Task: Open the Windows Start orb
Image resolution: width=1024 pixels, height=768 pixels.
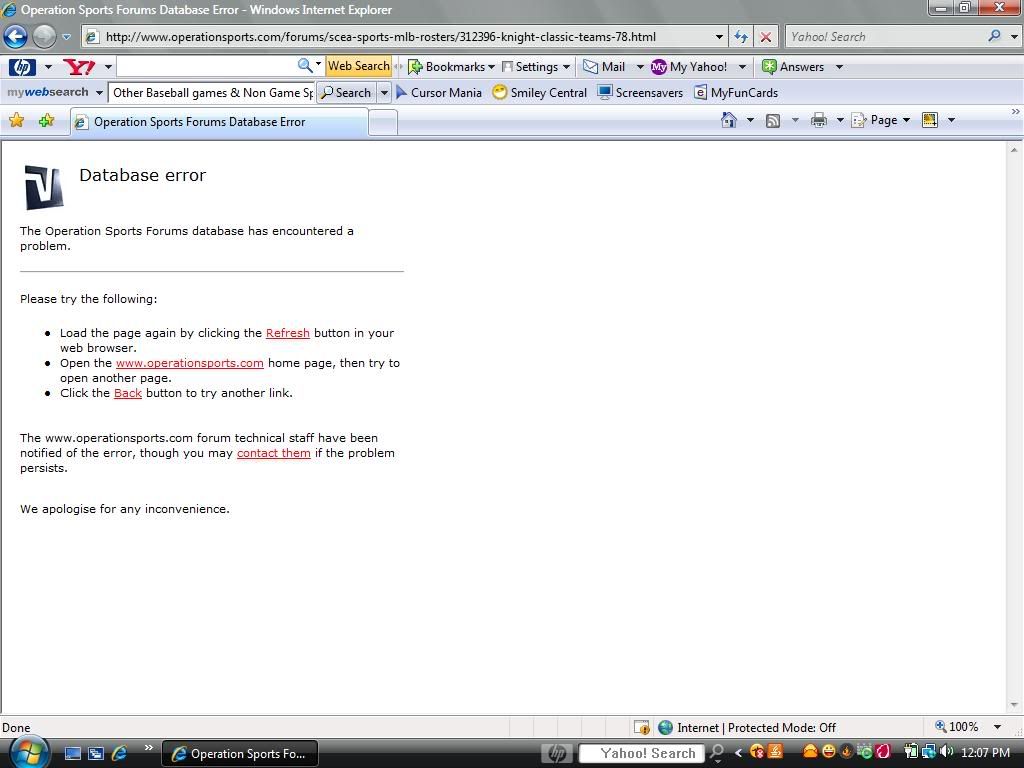Action: (x=27, y=751)
